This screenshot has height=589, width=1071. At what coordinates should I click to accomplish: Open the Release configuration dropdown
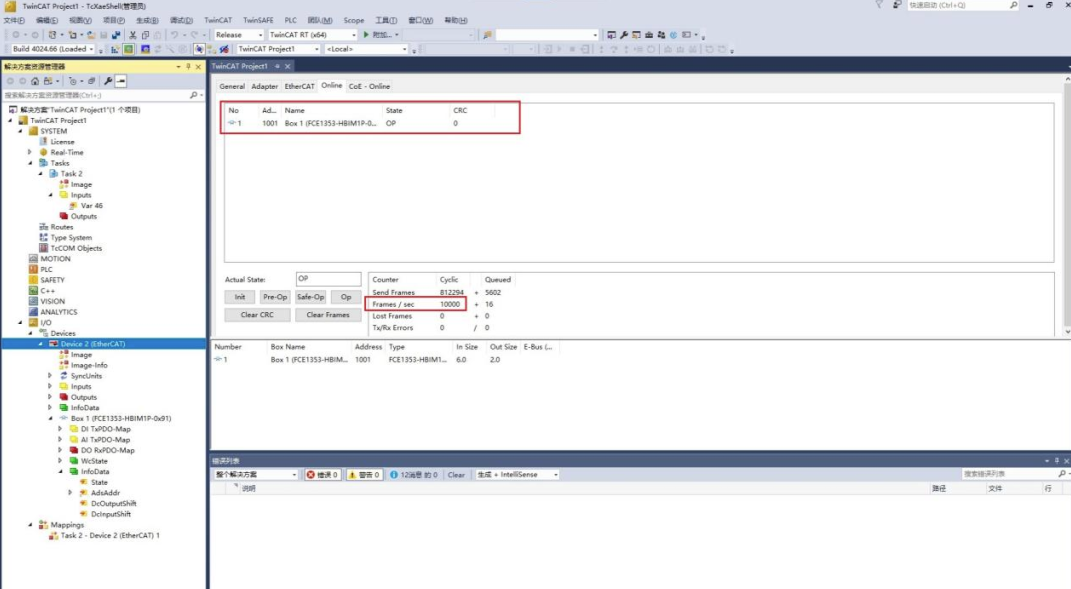pyautogui.click(x=260, y=35)
